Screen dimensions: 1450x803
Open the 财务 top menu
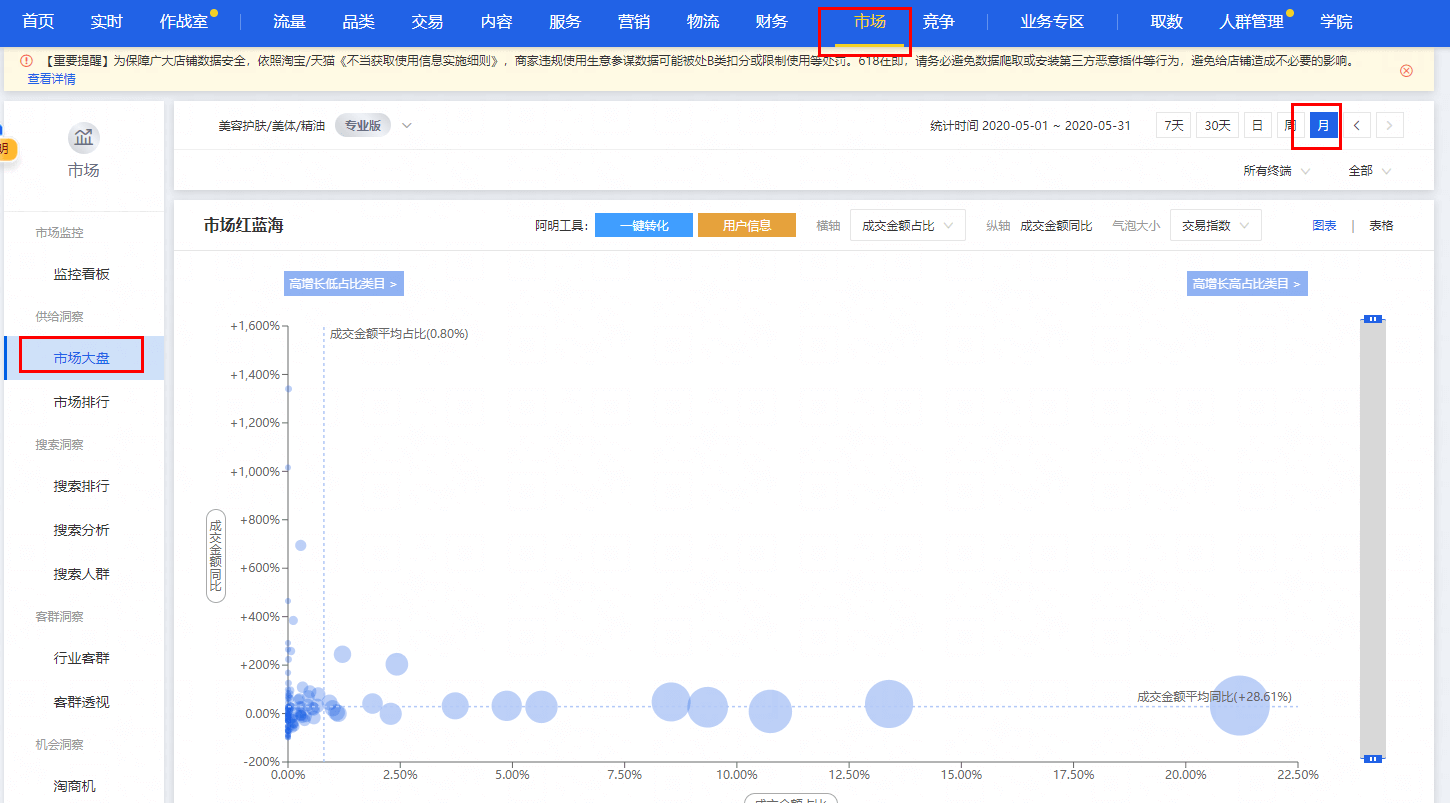click(772, 22)
